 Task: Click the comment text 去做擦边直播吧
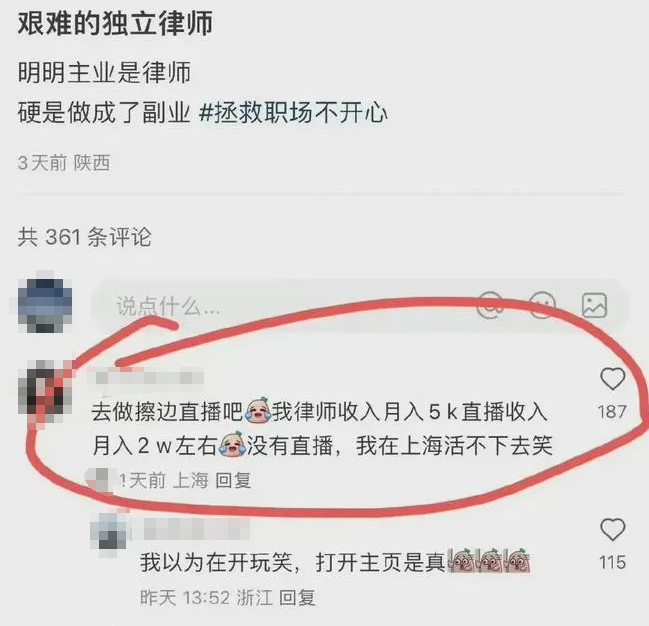tap(166, 412)
